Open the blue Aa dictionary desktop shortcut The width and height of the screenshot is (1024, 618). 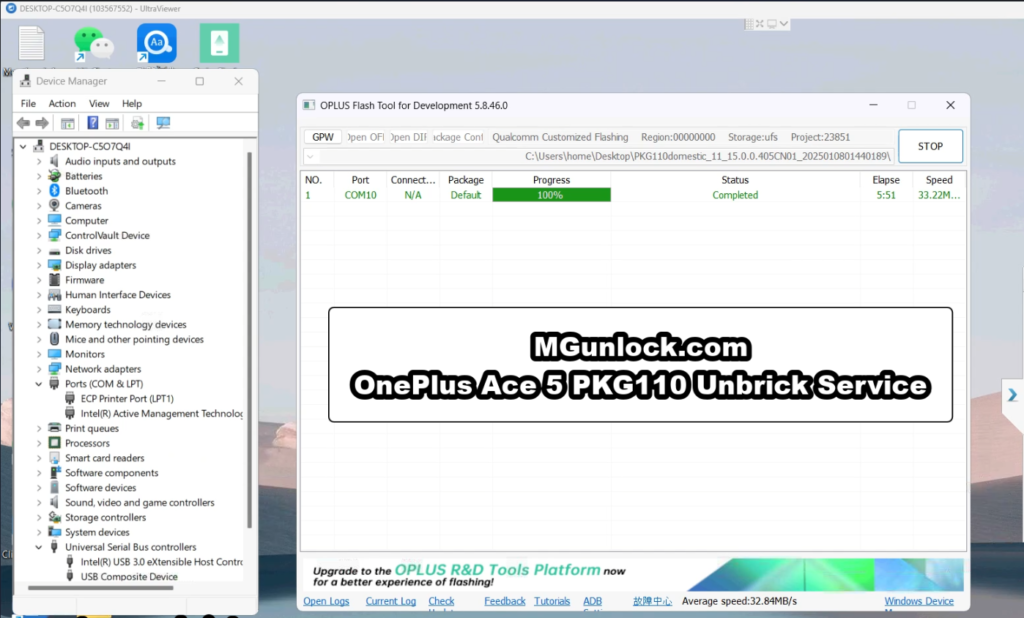156,43
